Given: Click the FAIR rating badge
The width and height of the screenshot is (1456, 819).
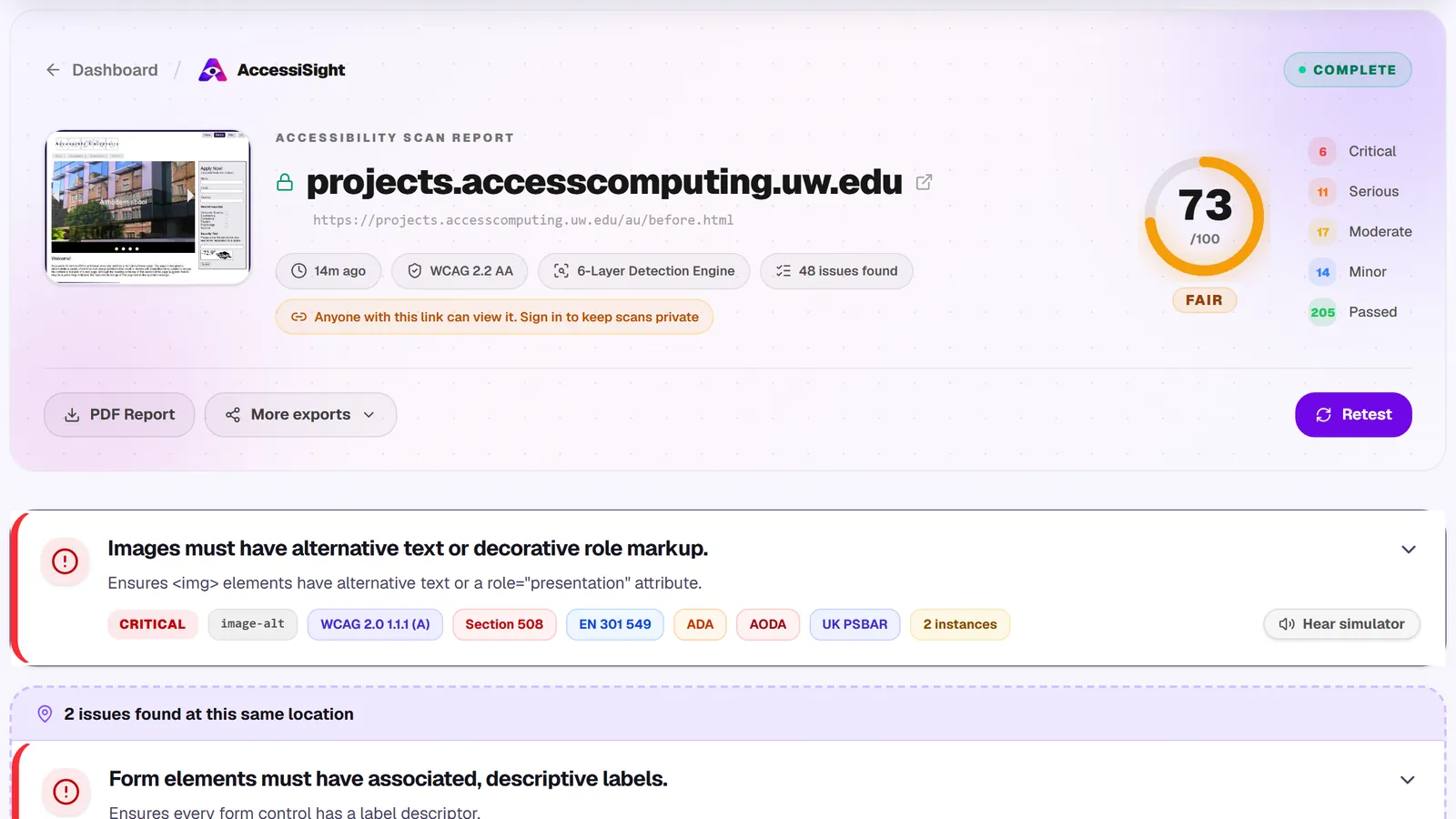Looking at the screenshot, I should [x=1204, y=300].
